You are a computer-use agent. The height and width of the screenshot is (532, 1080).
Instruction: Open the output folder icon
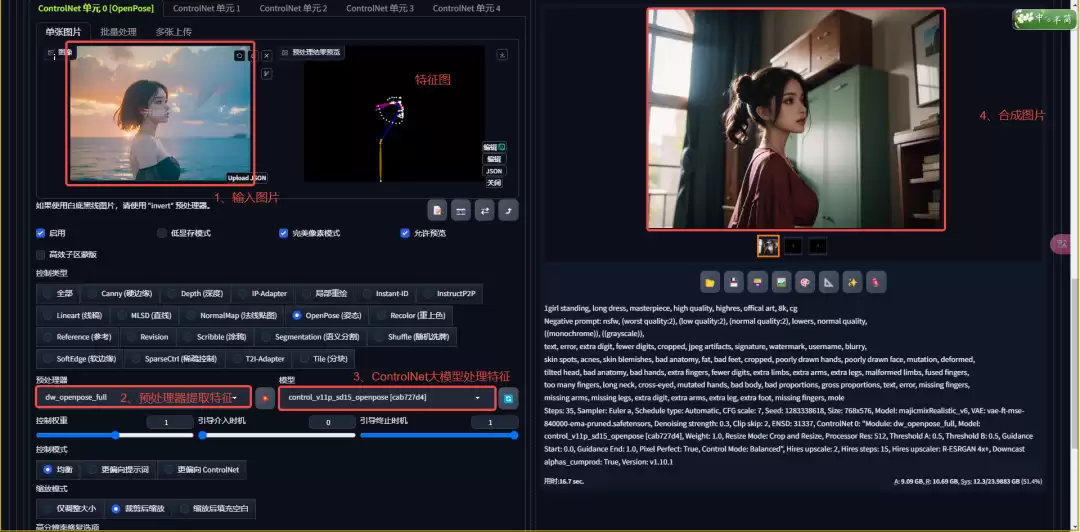coord(709,282)
